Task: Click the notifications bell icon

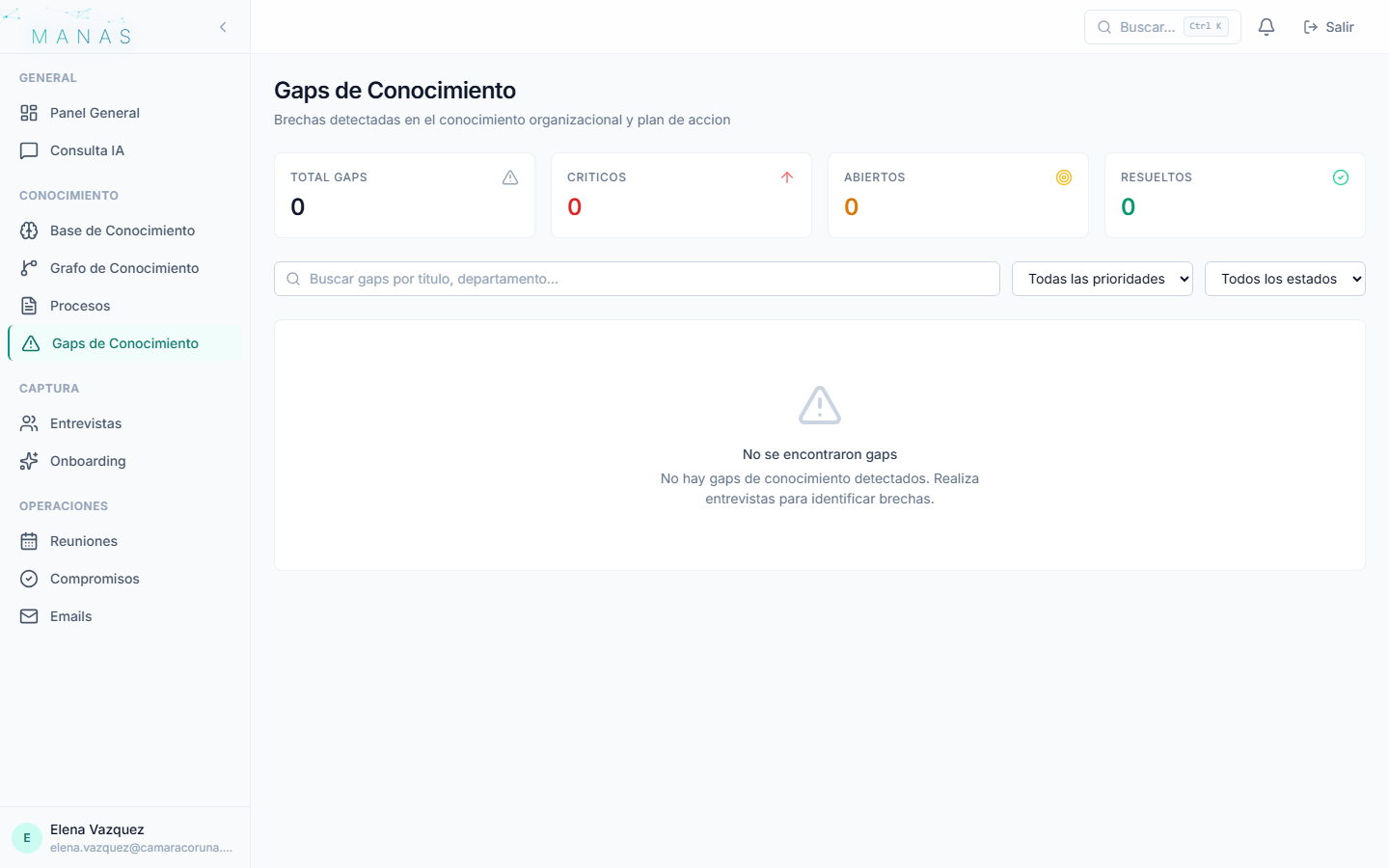Action: coord(1266,26)
